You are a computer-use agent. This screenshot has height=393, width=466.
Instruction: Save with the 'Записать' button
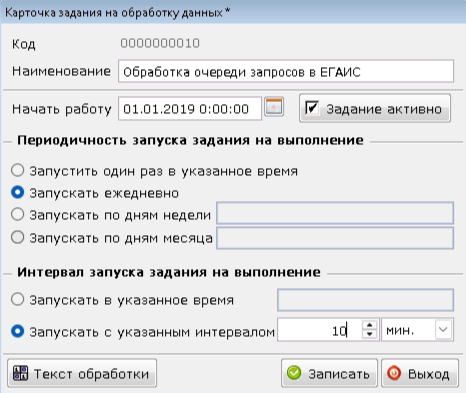(x=329, y=373)
